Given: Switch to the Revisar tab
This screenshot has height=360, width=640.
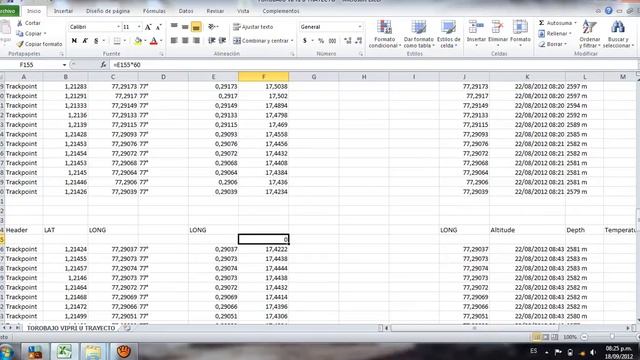Looking at the screenshot, I should click(215, 11).
